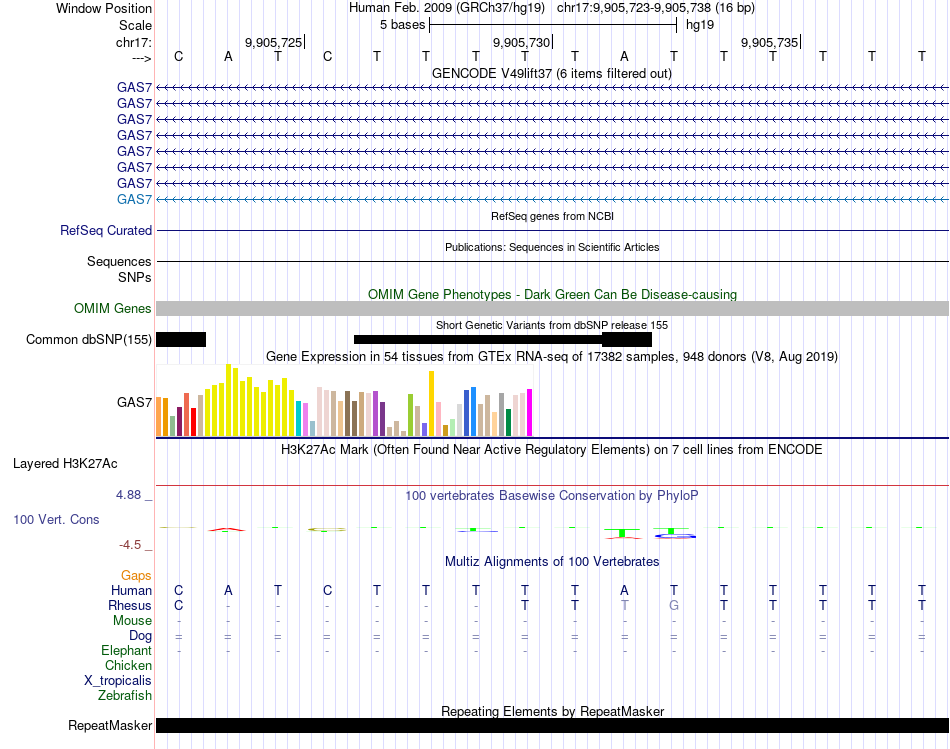
Task: Click 'Publications: Sequences in Scientific Articles' title
Action: (552, 247)
